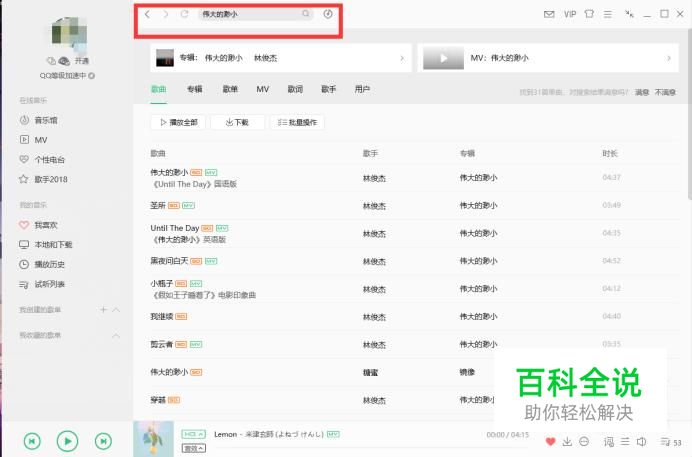This screenshot has width=692, height=457.
Task: Click MV badge next to 黑夜问白天
Action: point(211,261)
